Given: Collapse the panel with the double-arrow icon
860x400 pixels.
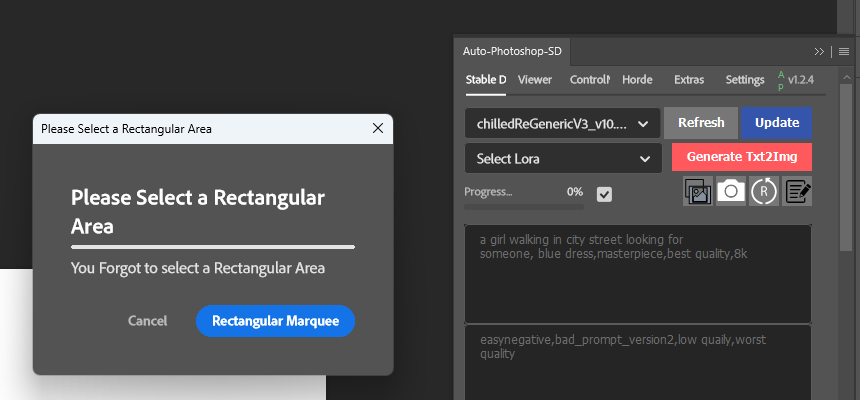Looking at the screenshot, I should [819, 52].
